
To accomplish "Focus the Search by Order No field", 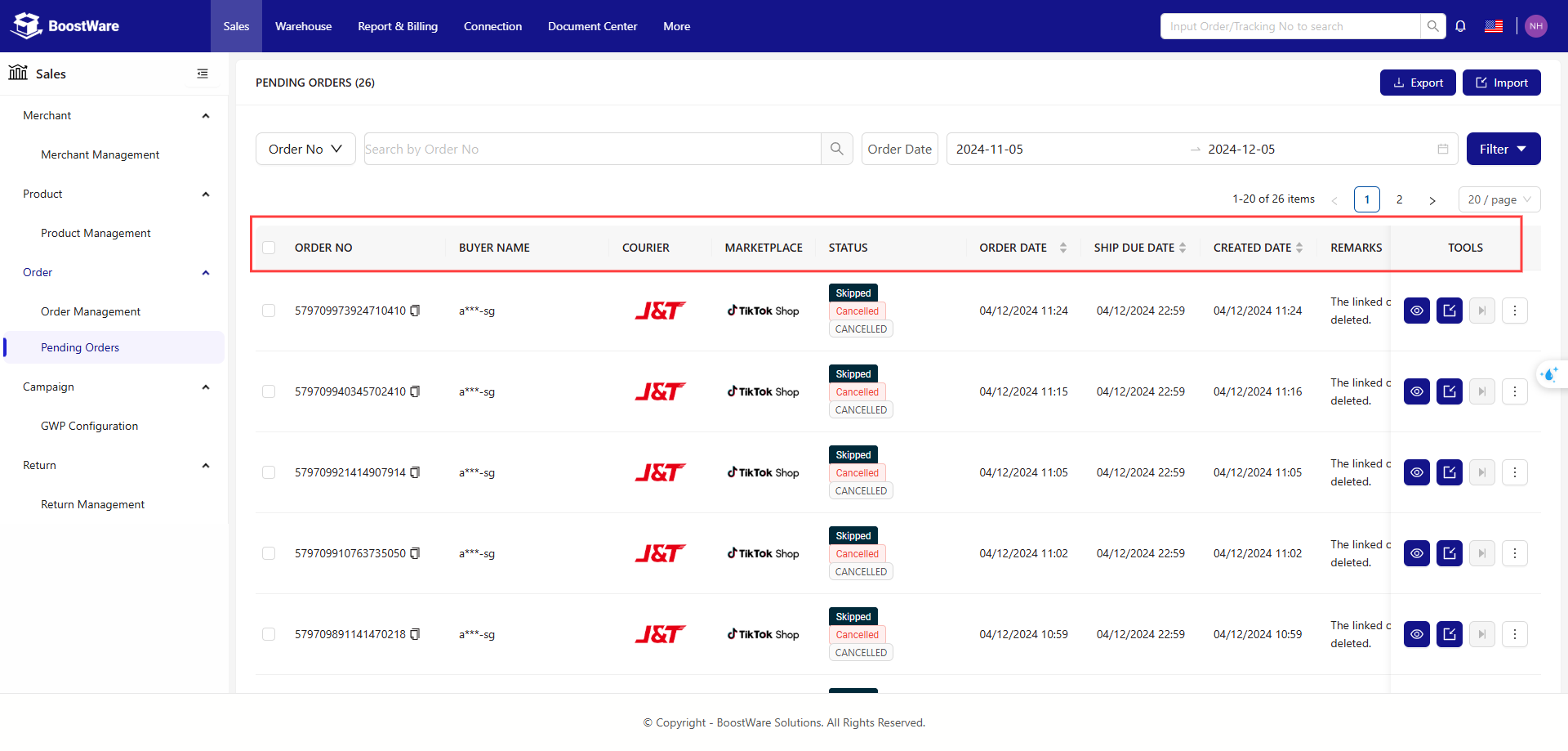I will click(x=592, y=149).
